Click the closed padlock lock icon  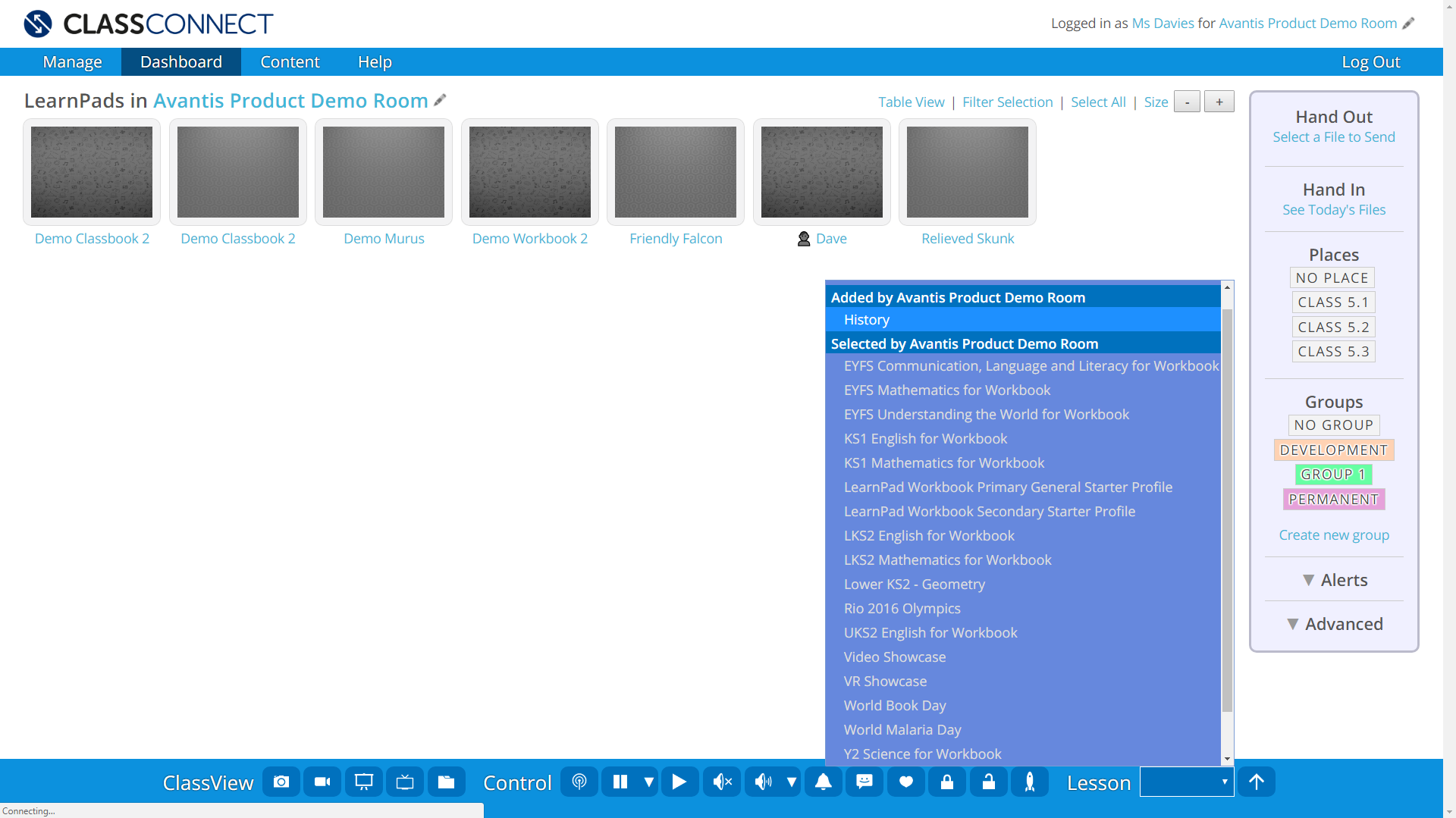point(947,782)
